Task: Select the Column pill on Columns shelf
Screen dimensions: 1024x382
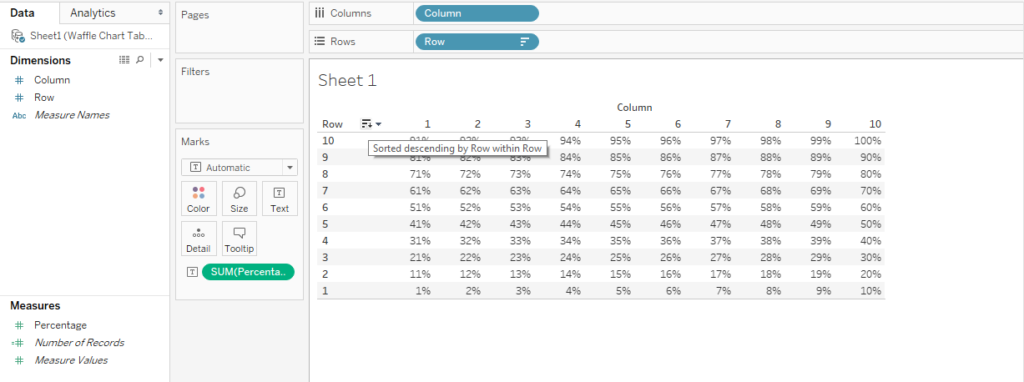Action: click(x=477, y=13)
